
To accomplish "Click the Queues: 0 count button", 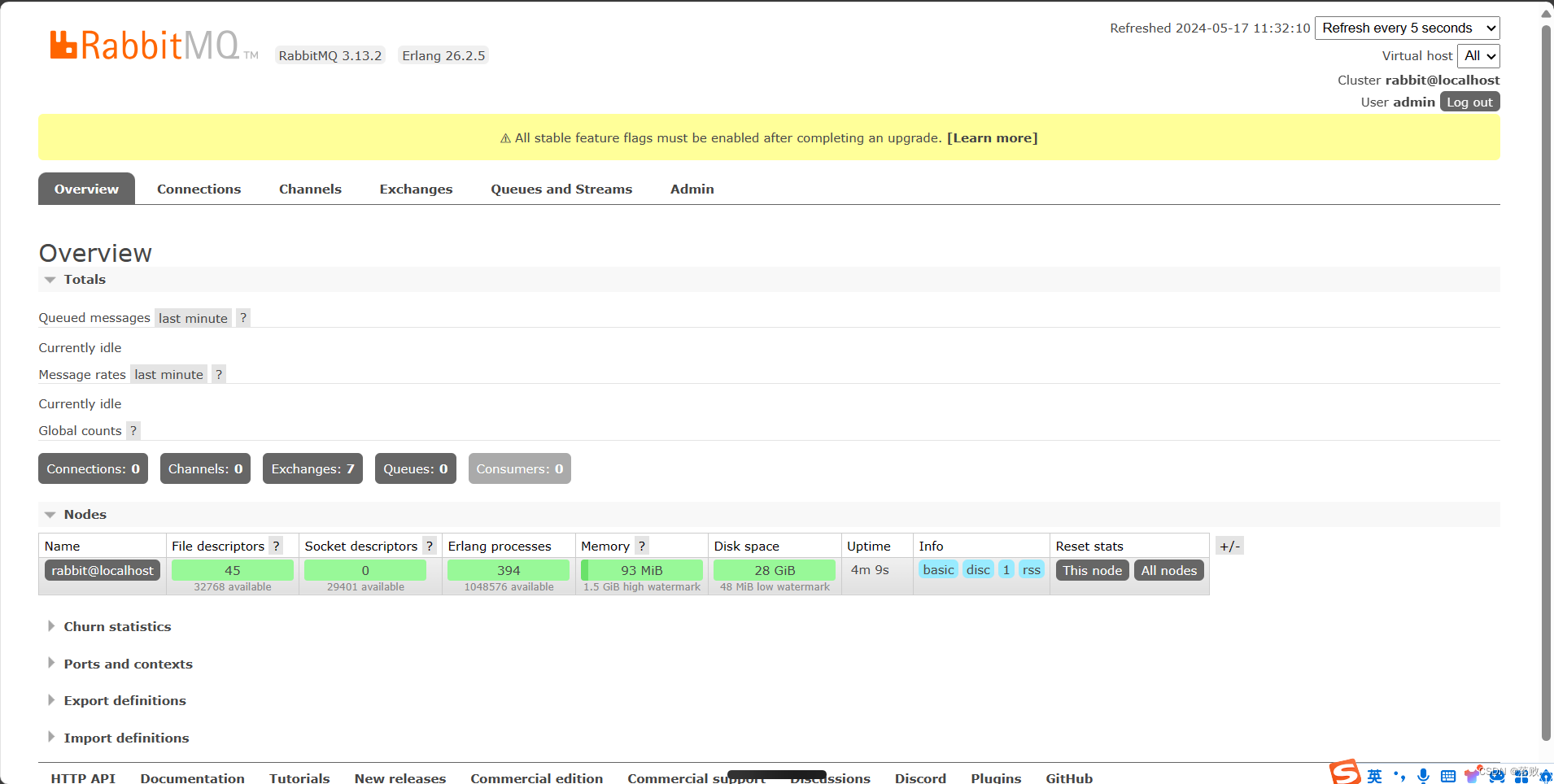I will coord(415,468).
